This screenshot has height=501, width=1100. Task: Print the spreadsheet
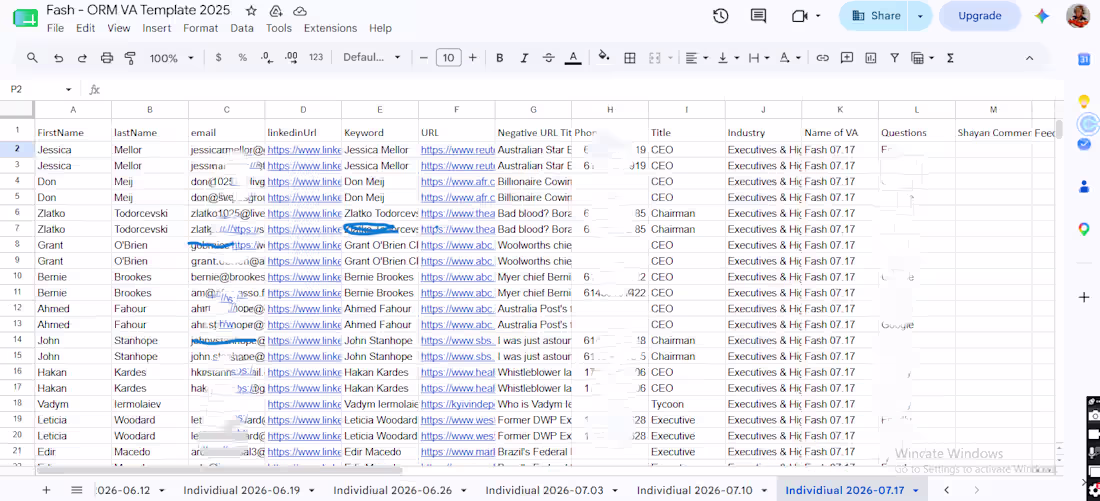point(107,58)
